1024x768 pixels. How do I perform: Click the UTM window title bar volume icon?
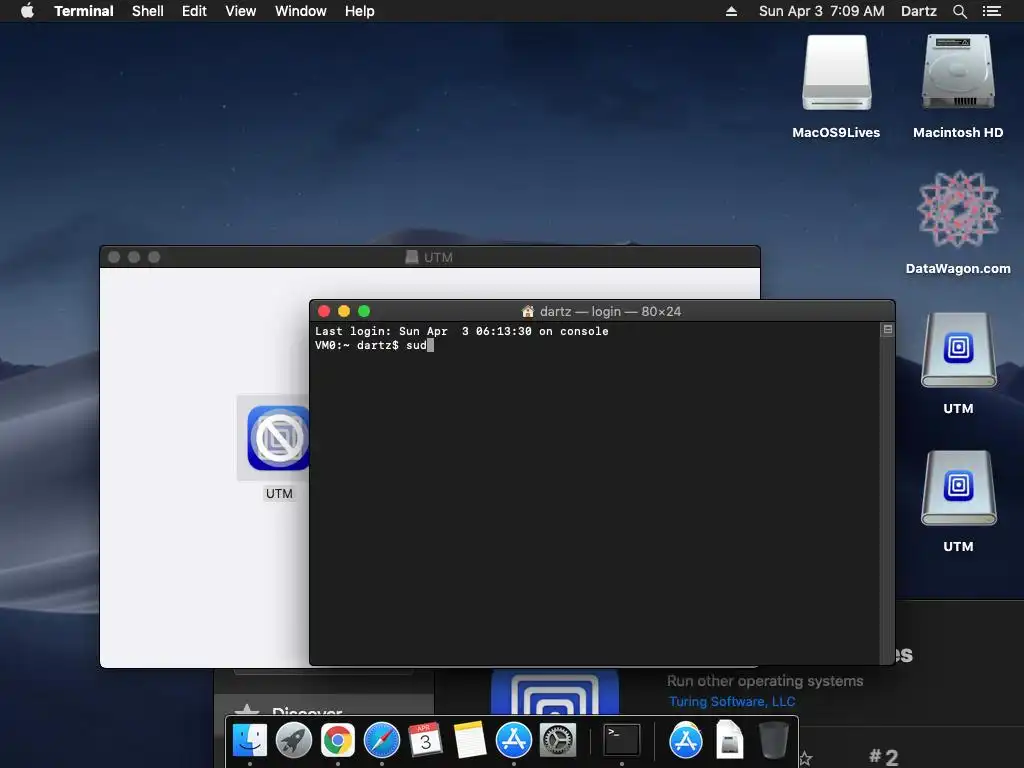[x=411, y=257]
